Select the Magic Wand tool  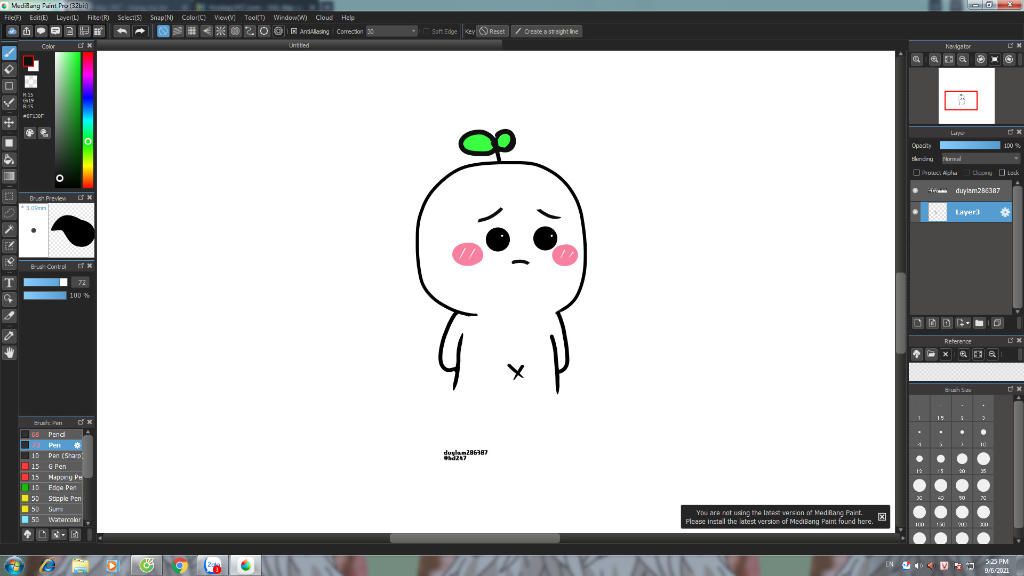[9, 230]
